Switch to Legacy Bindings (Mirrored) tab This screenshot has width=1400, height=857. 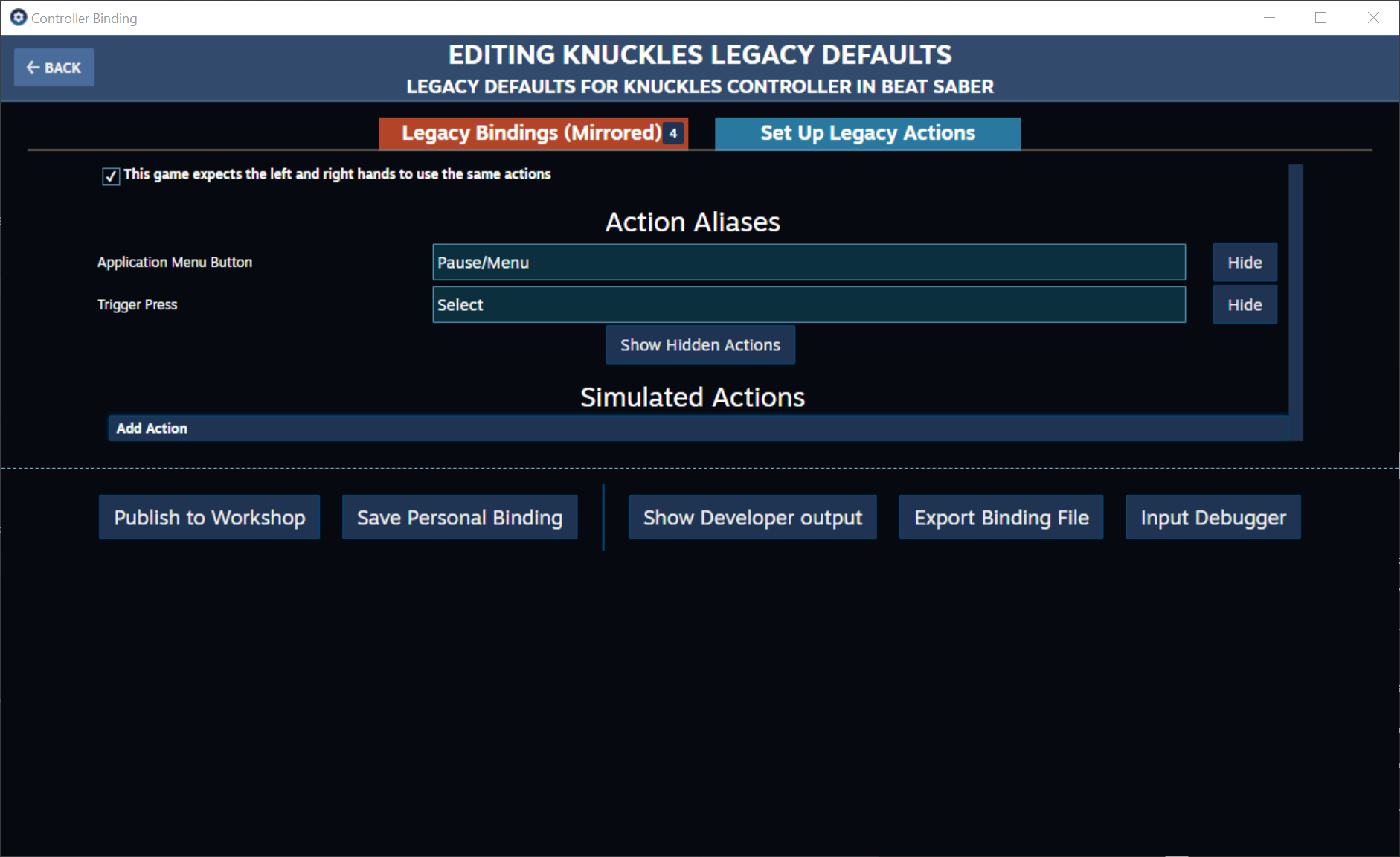(x=533, y=133)
